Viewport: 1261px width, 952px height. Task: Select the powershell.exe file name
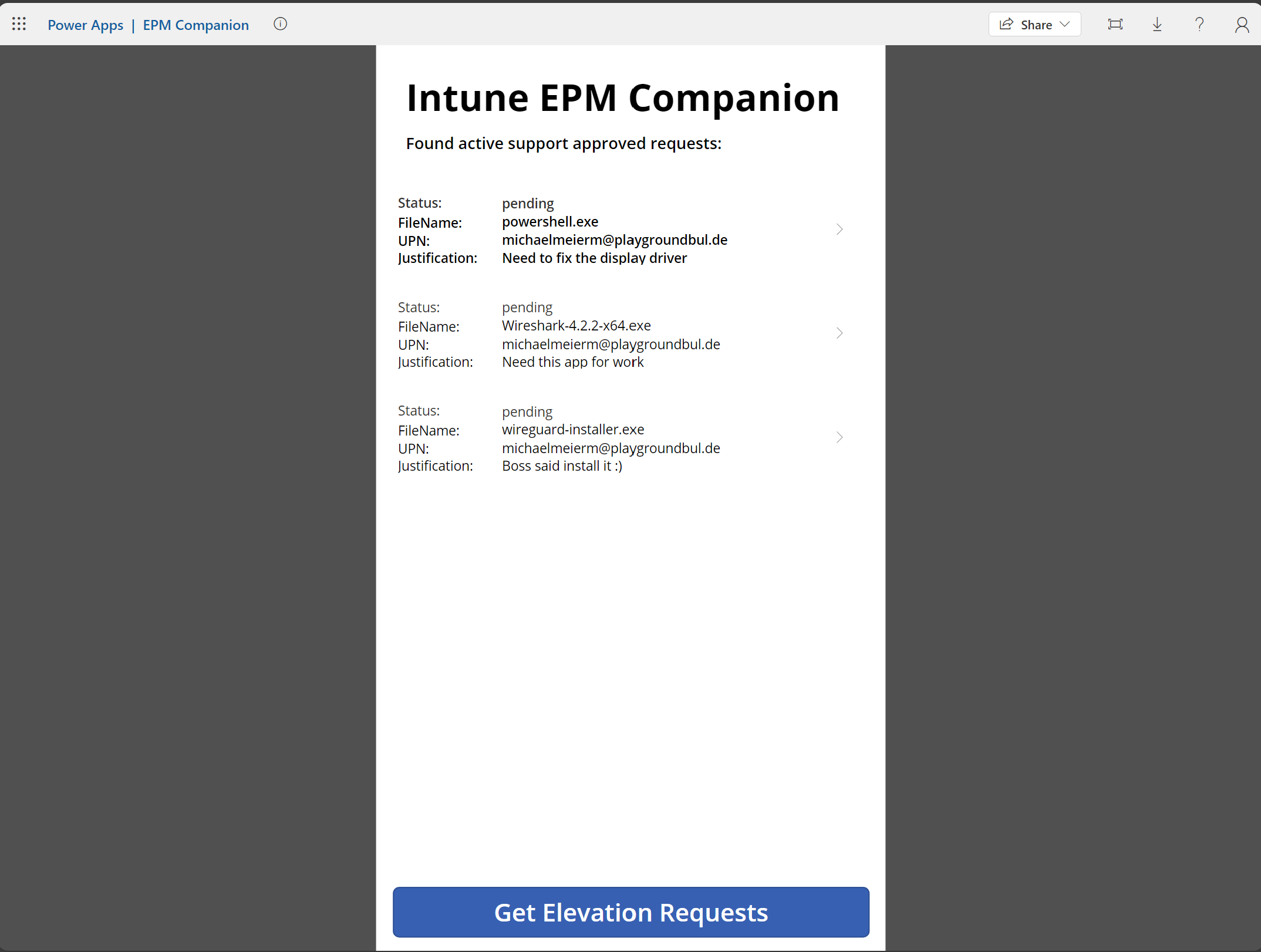550,222
